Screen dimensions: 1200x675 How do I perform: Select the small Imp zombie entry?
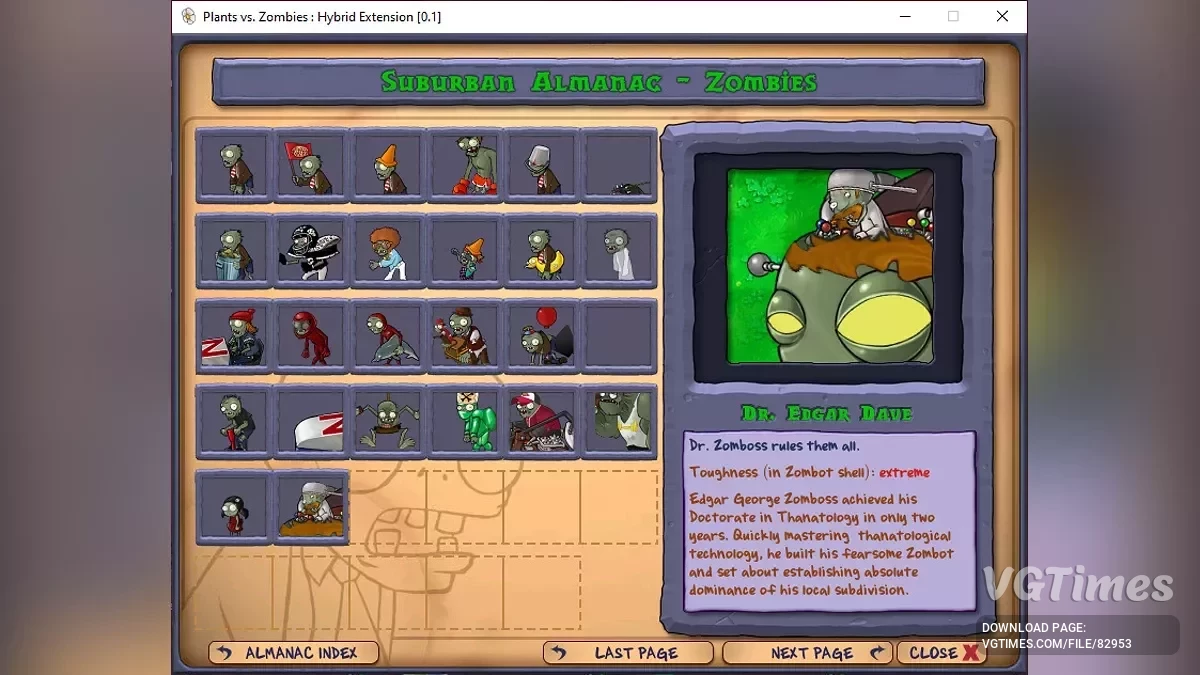pos(234,507)
